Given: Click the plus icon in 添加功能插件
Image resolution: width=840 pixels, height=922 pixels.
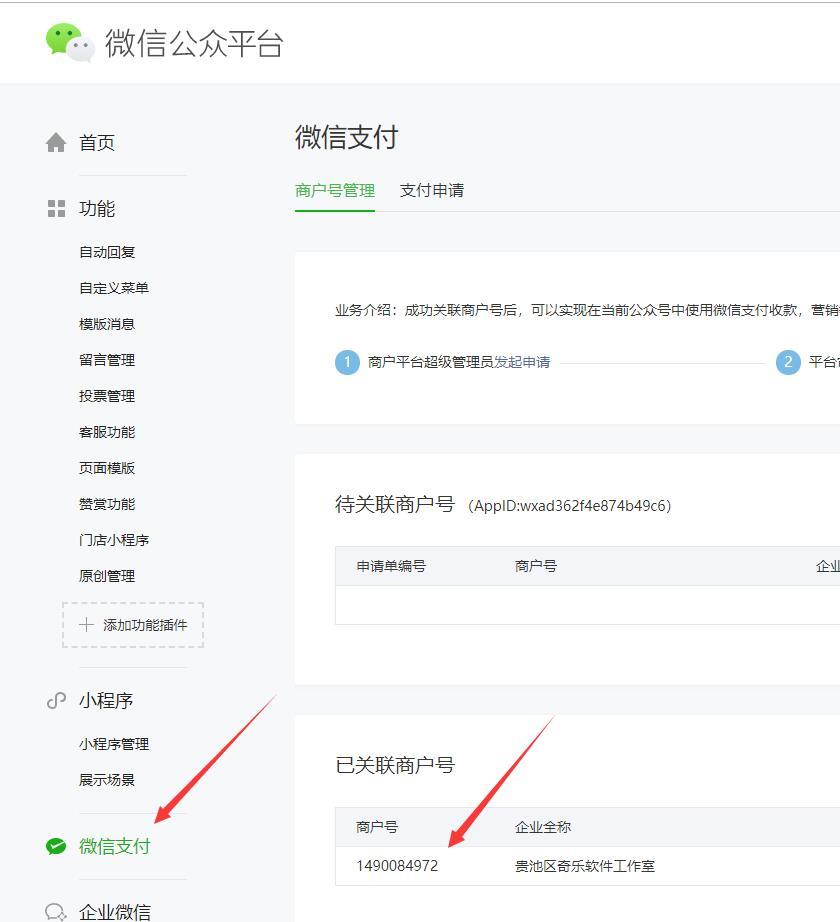Looking at the screenshot, I should coord(86,624).
